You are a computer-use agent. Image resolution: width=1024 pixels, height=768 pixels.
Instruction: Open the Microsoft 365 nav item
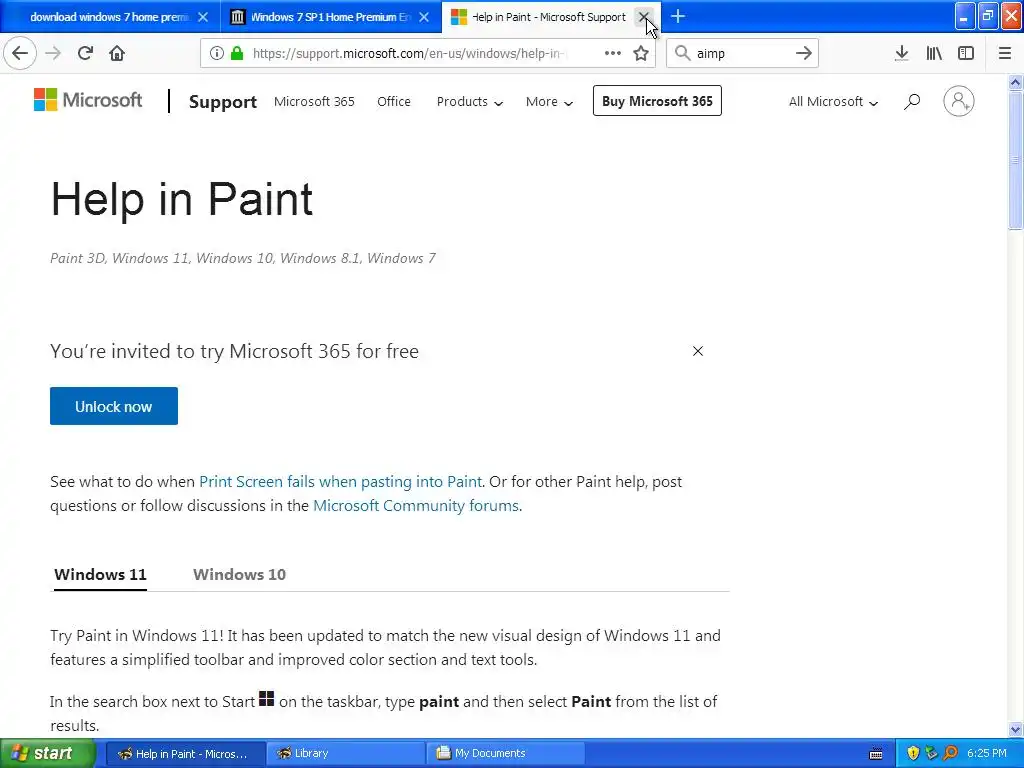(x=314, y=101)
